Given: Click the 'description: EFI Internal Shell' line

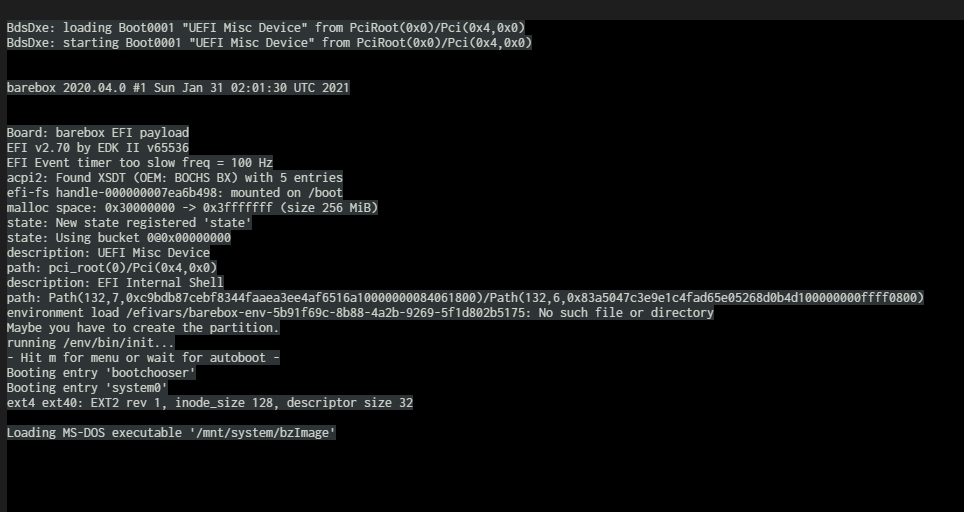Looking at the screenshot, I should [x=115, y=283].
